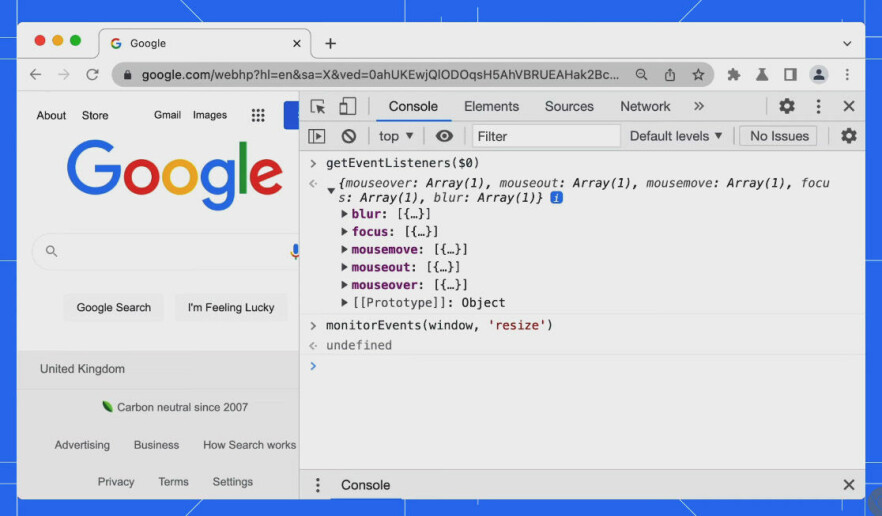Open a new tab with plus button
This screenshot has width=882, height=516.
[x=330, y=43]
